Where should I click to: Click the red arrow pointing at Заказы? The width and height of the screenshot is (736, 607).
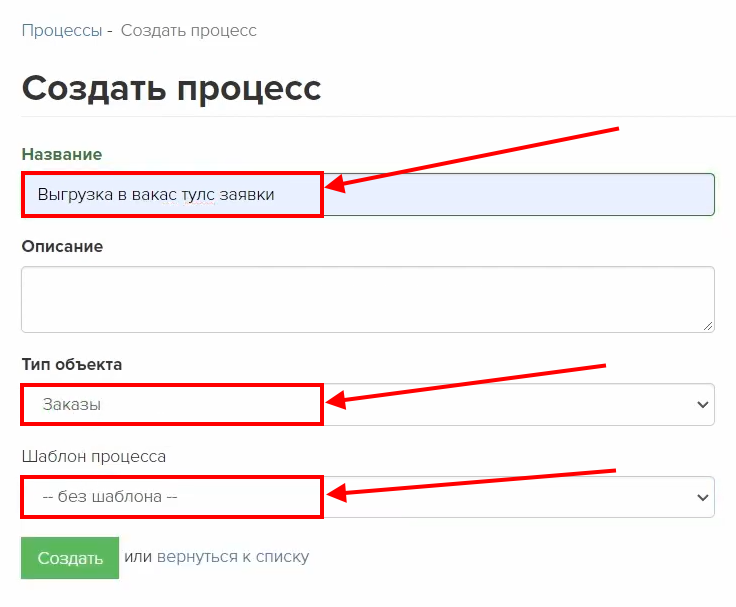point(468,384)
